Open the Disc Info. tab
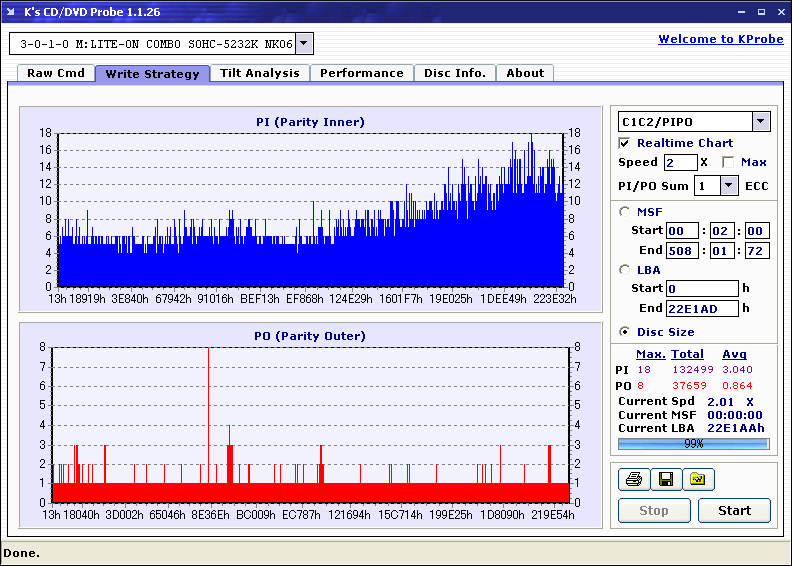The height and width of the screenshot is (566, 792). tap(455, 73)
